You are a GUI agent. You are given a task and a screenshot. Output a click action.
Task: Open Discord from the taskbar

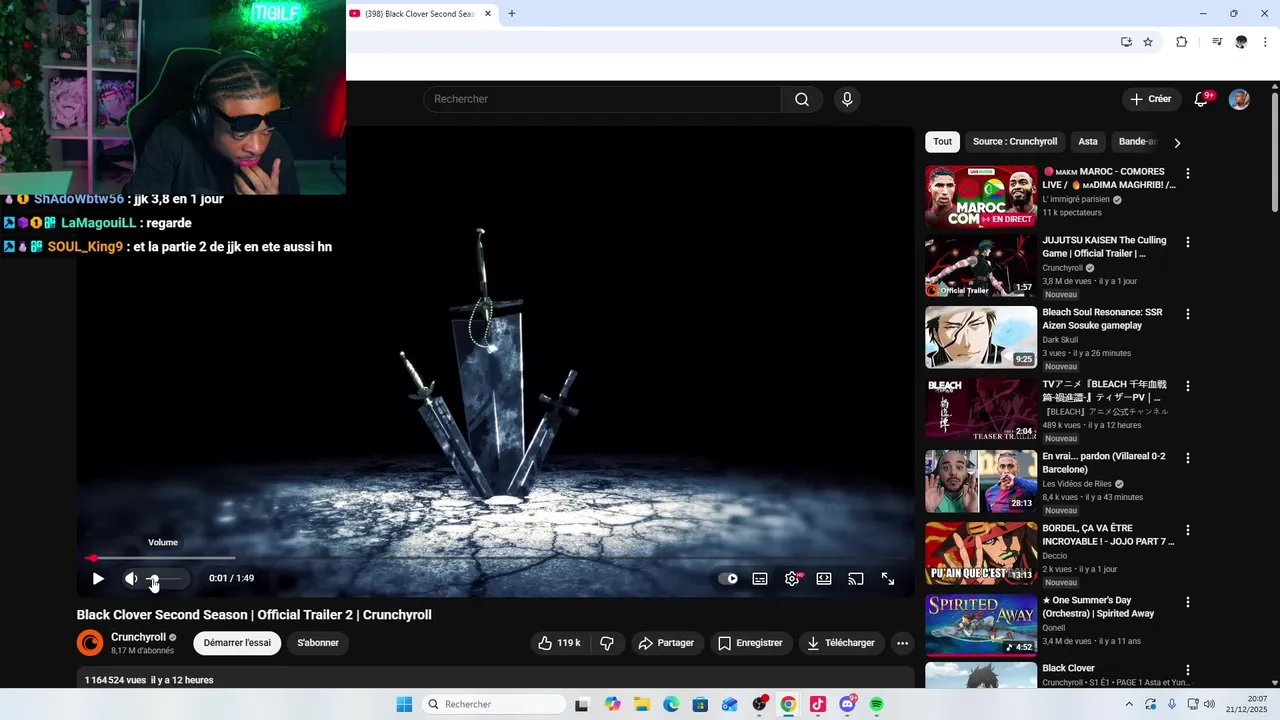coord(848,704)
